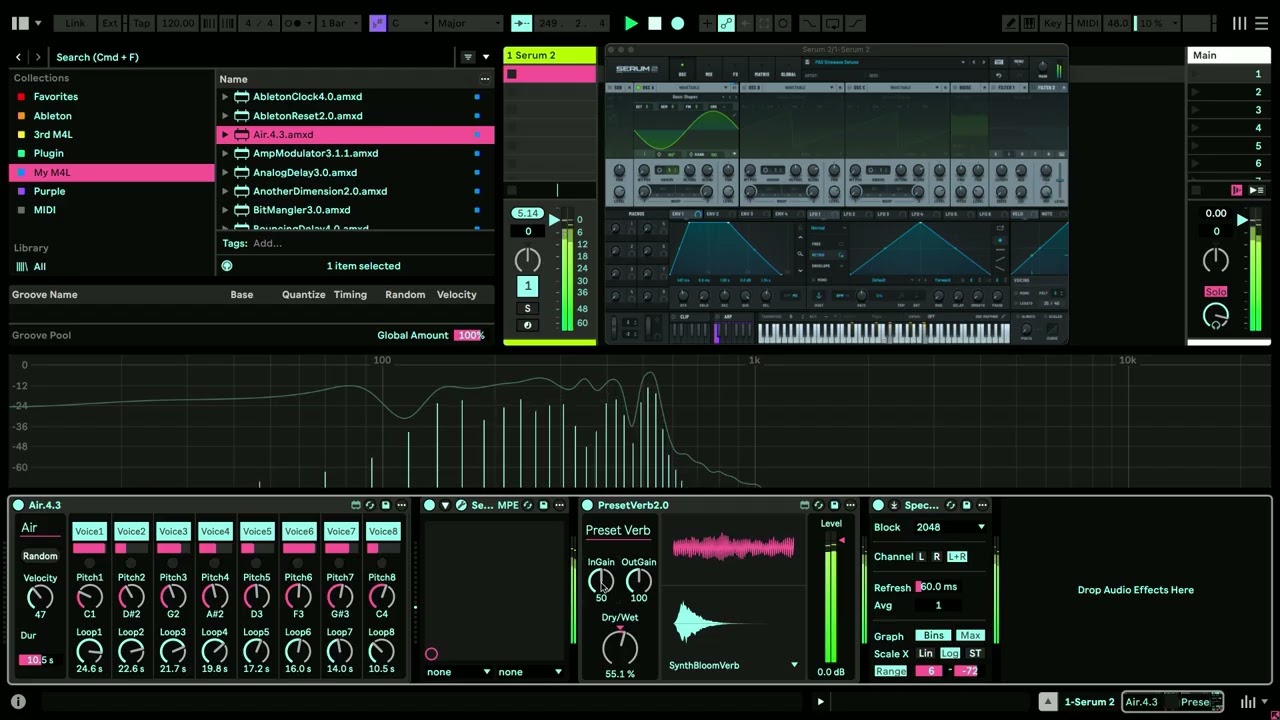Screen dimensions: 1280x720
Task: Toggle browser panel icon at top left
Action: [x=21, y=23]
